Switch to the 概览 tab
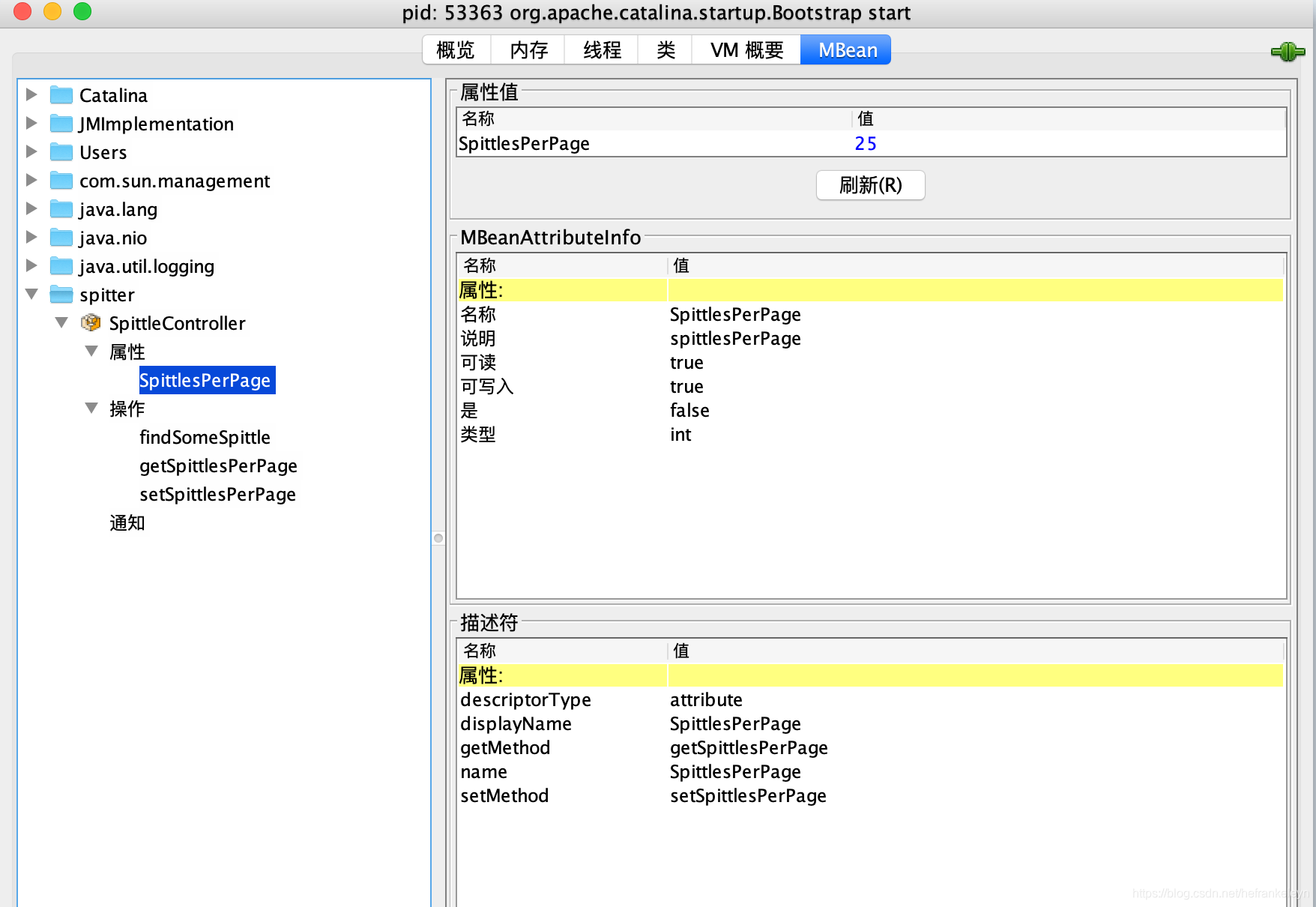The width and height of the screenshot is (1316, 907). coord(456,50)
